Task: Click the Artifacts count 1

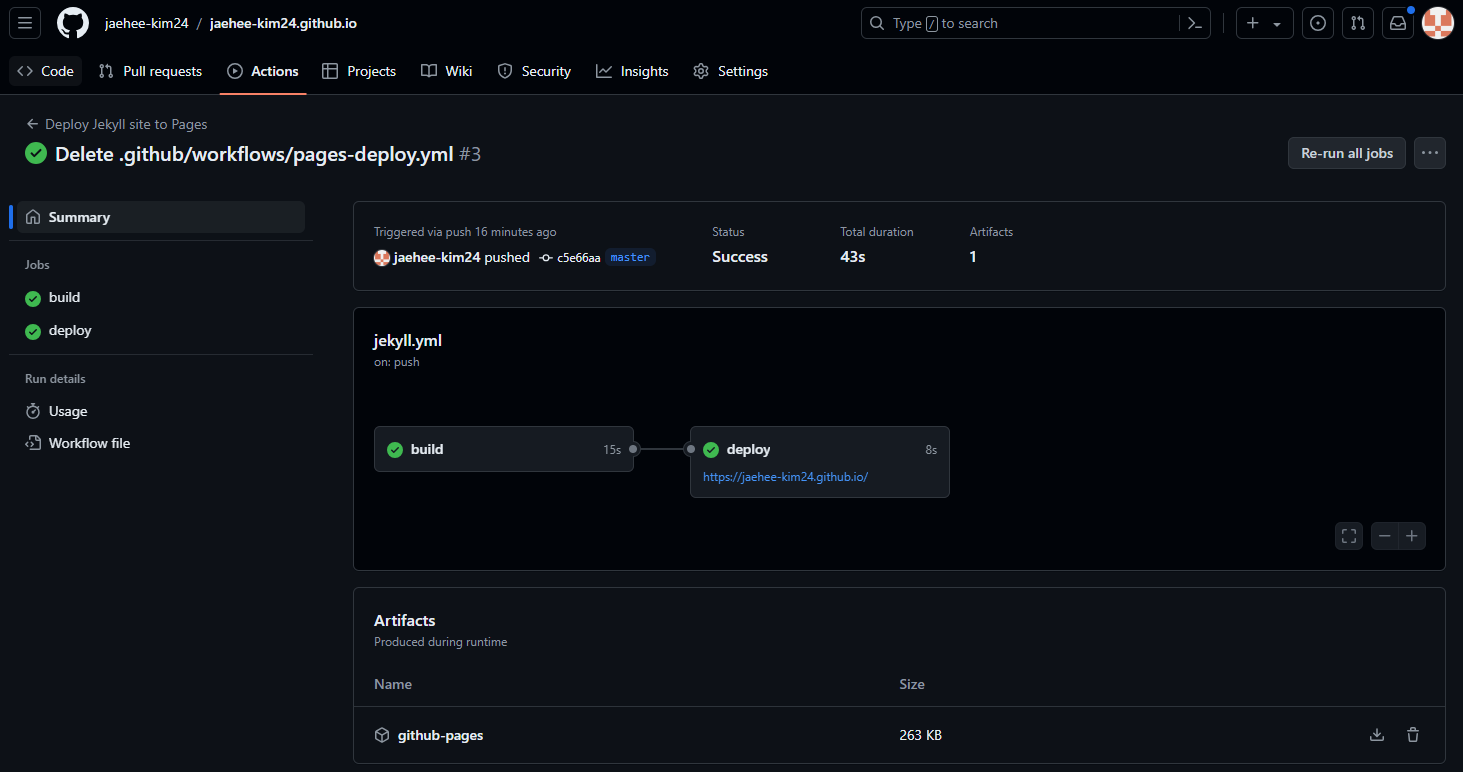Action: 973,257
